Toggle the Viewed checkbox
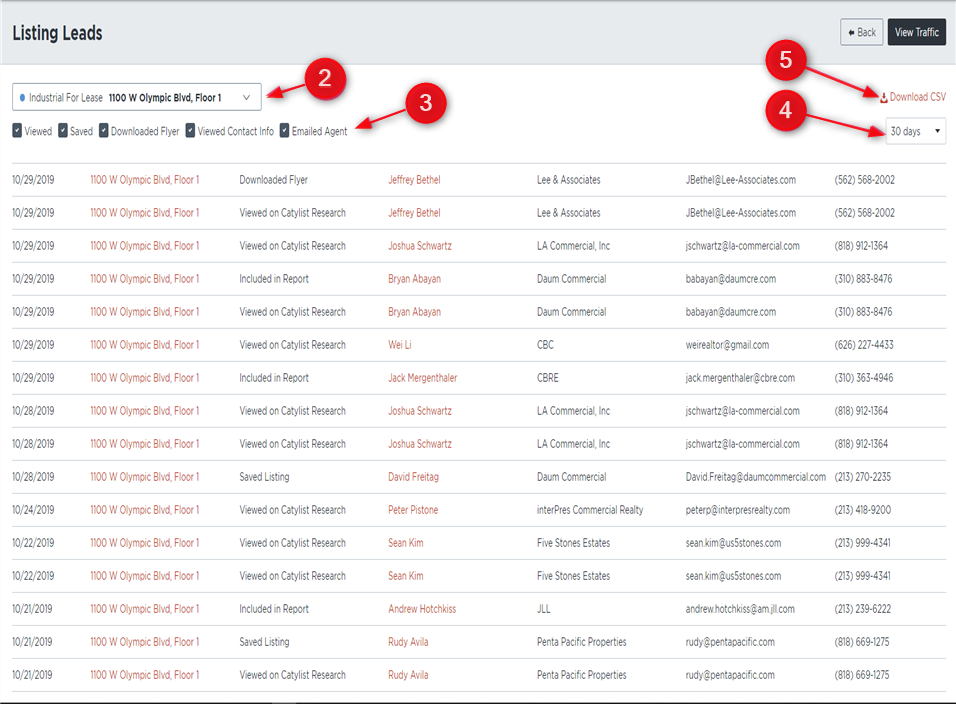Screen dimensions: 956x704 point(18,131)
